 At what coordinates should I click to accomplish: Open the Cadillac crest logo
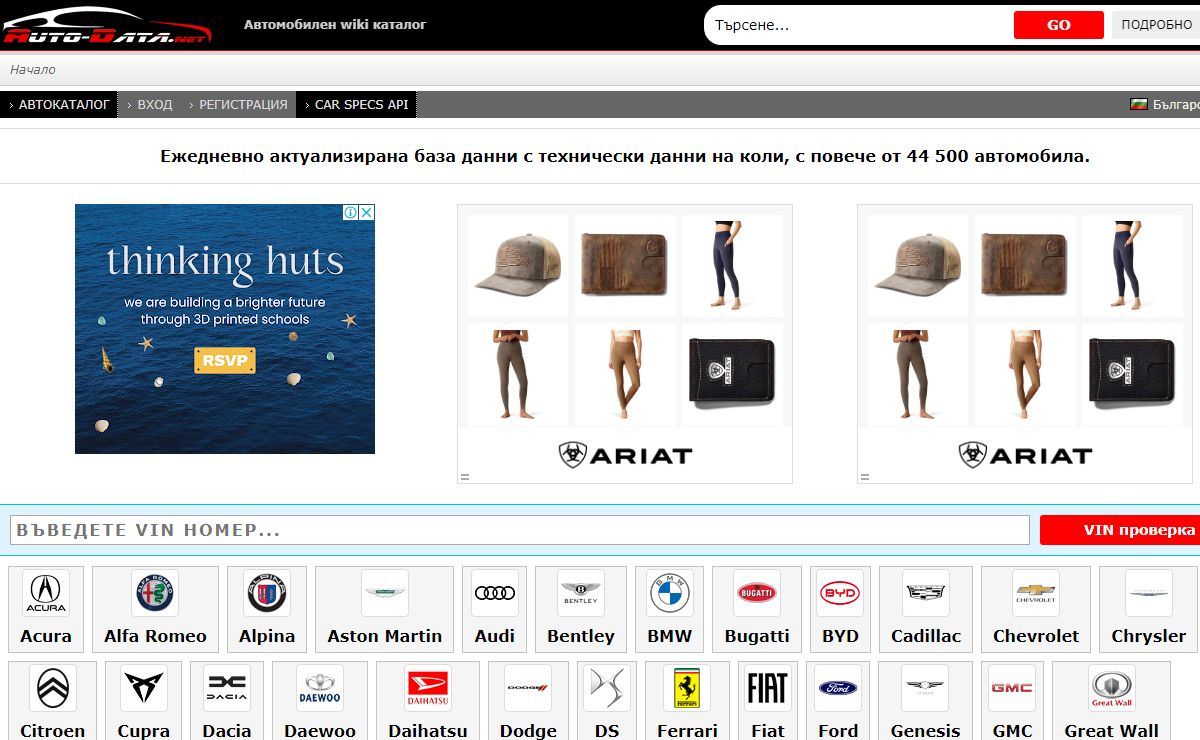pyautogui.click(x=926, y=593)
